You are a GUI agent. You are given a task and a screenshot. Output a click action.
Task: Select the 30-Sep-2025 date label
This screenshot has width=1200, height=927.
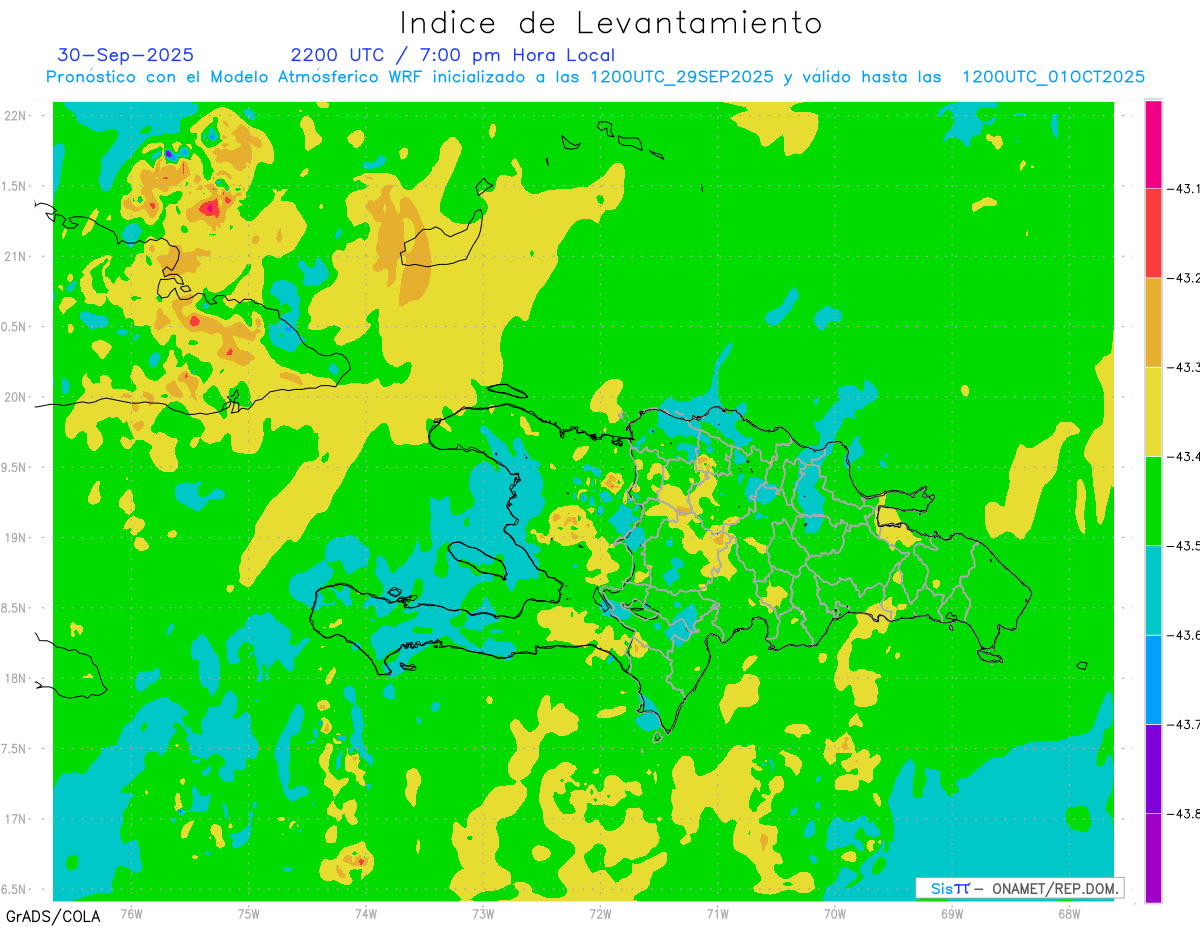[126, 55]
